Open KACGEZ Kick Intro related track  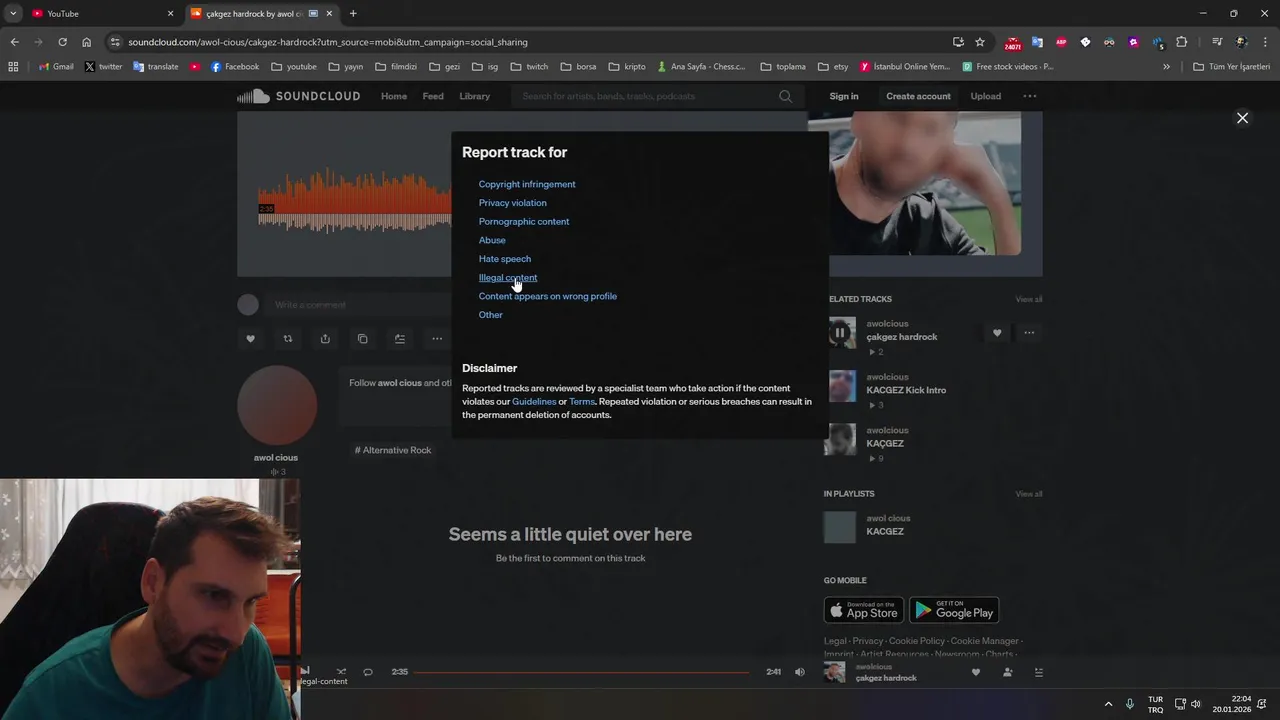[906, 390]
